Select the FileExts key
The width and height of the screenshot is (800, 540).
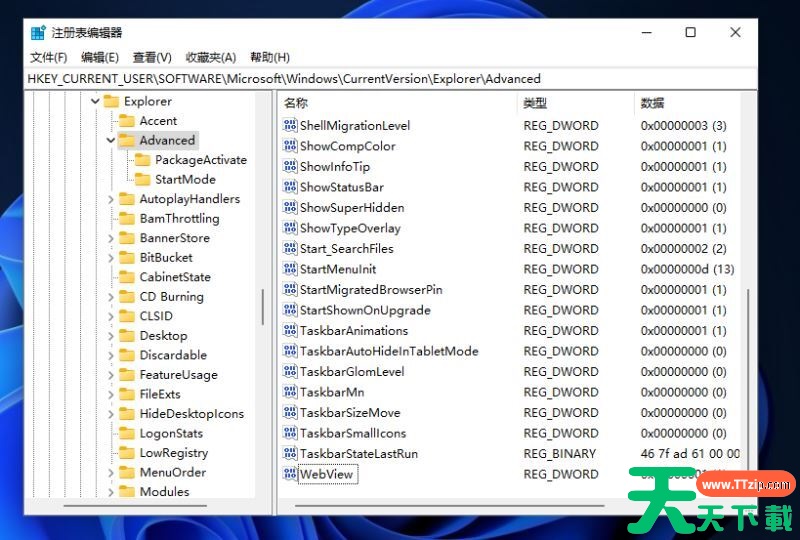(x=160, y=394)
